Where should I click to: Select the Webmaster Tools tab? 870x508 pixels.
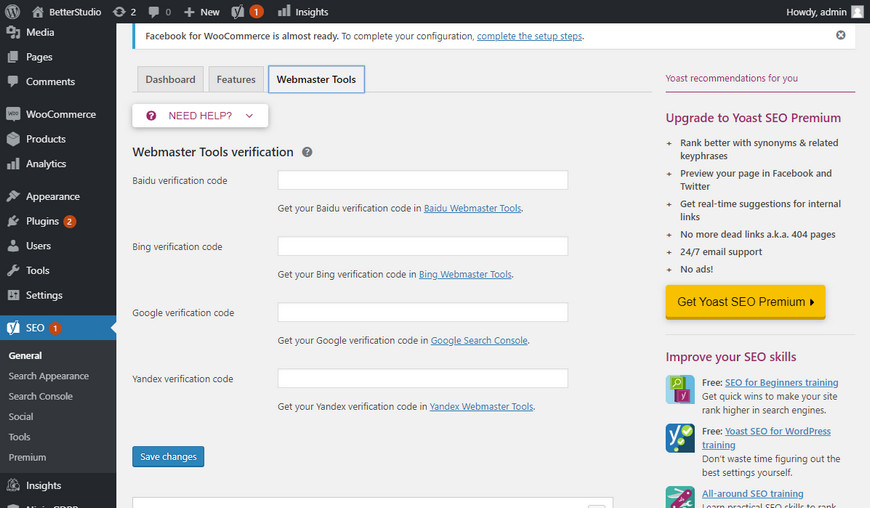pyautogui.click(x=316, y=79)
